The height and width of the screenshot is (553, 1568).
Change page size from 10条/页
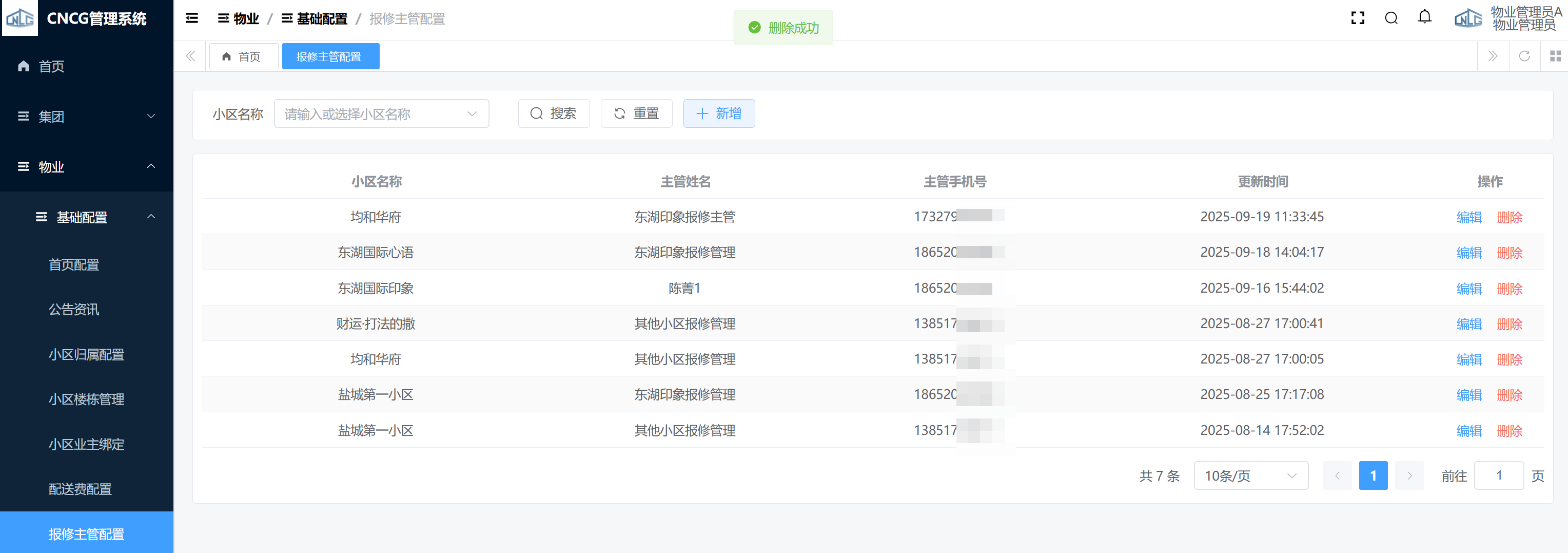pyautogui.click(x=1250, y=475)
